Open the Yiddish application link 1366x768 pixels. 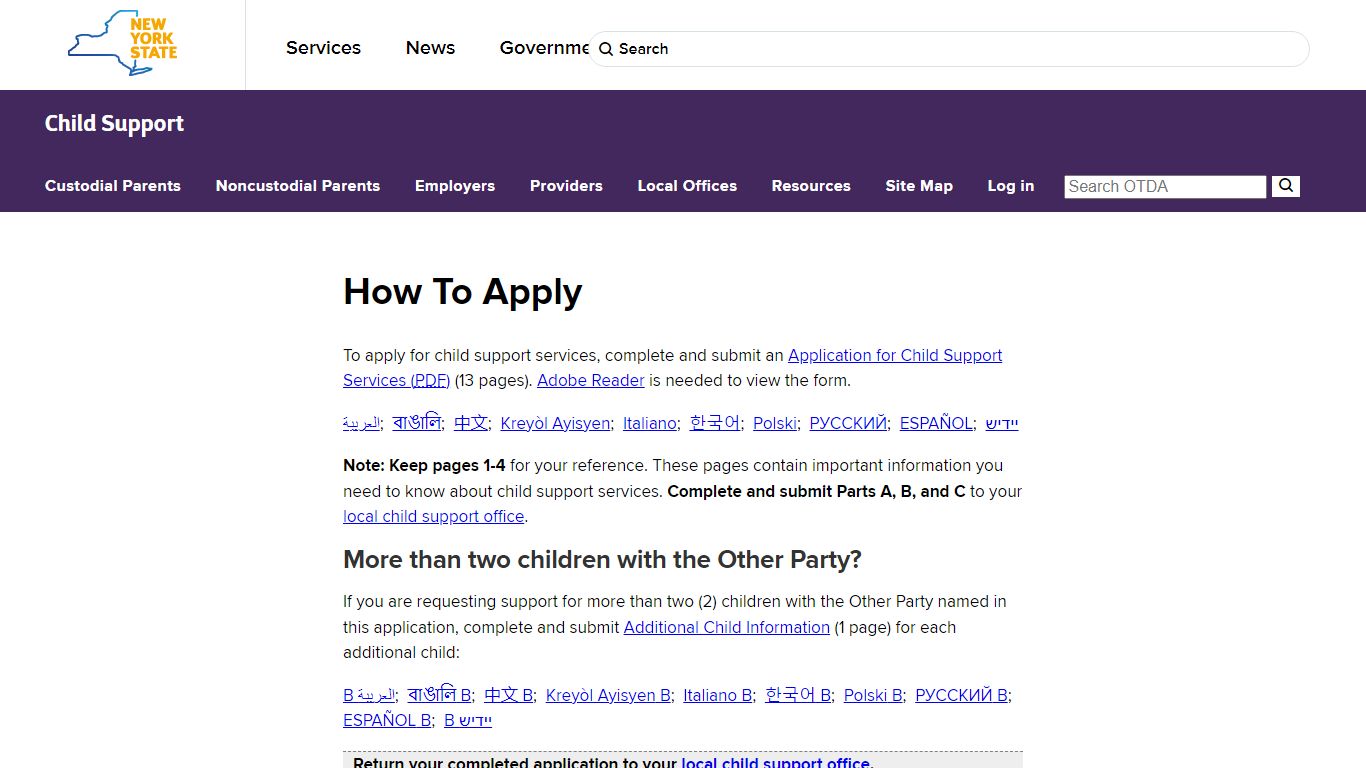pyautogui.click(x=1002, y=423)
